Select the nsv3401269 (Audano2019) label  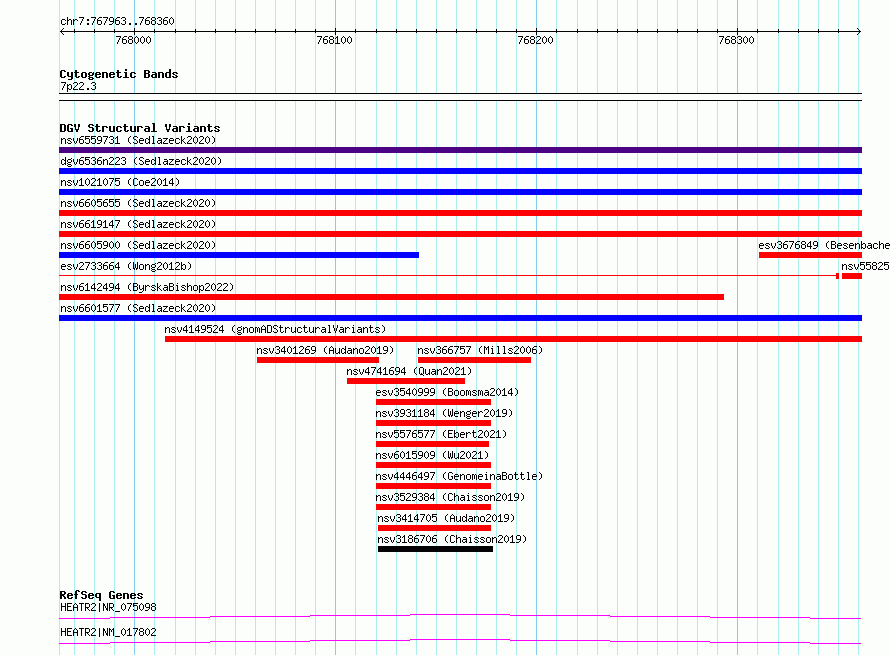point(325,350)
